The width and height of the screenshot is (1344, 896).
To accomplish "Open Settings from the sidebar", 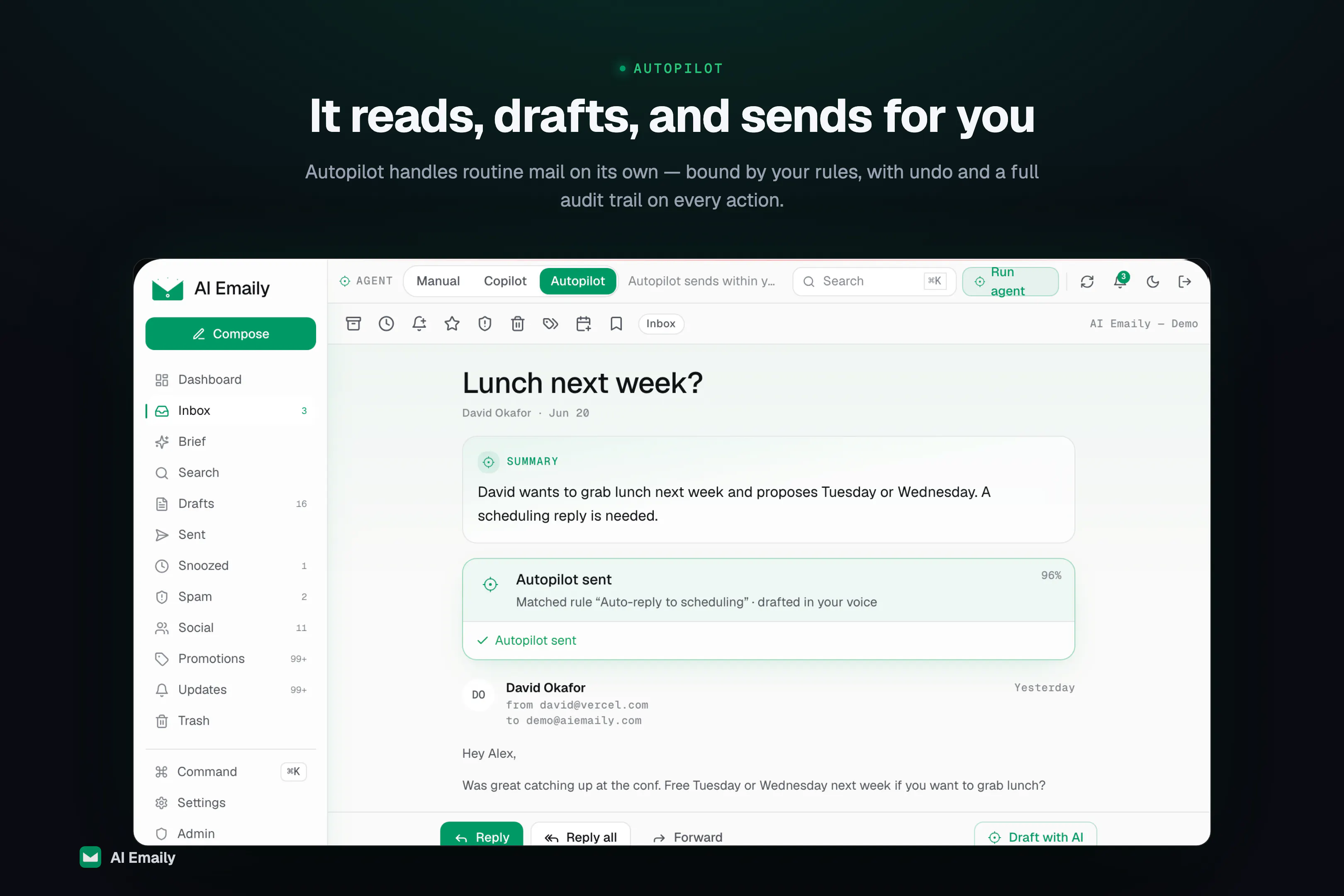I will pyautogui.click(x=231, y=803).
